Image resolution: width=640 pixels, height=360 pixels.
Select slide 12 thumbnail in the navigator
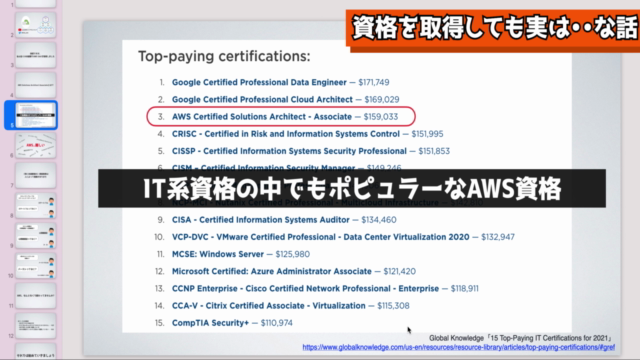pos(36,326)
